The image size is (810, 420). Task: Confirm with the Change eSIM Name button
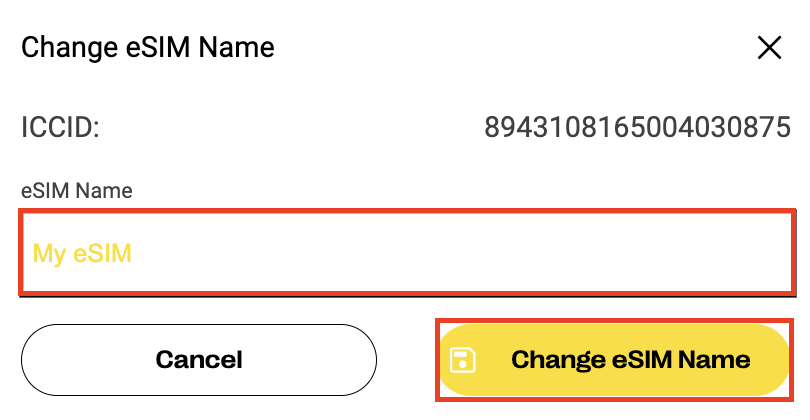(x=614, y=360)
